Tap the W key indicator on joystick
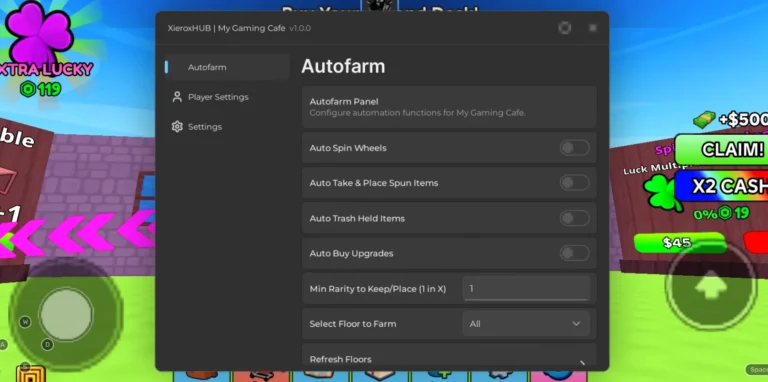 coord(25,322)
